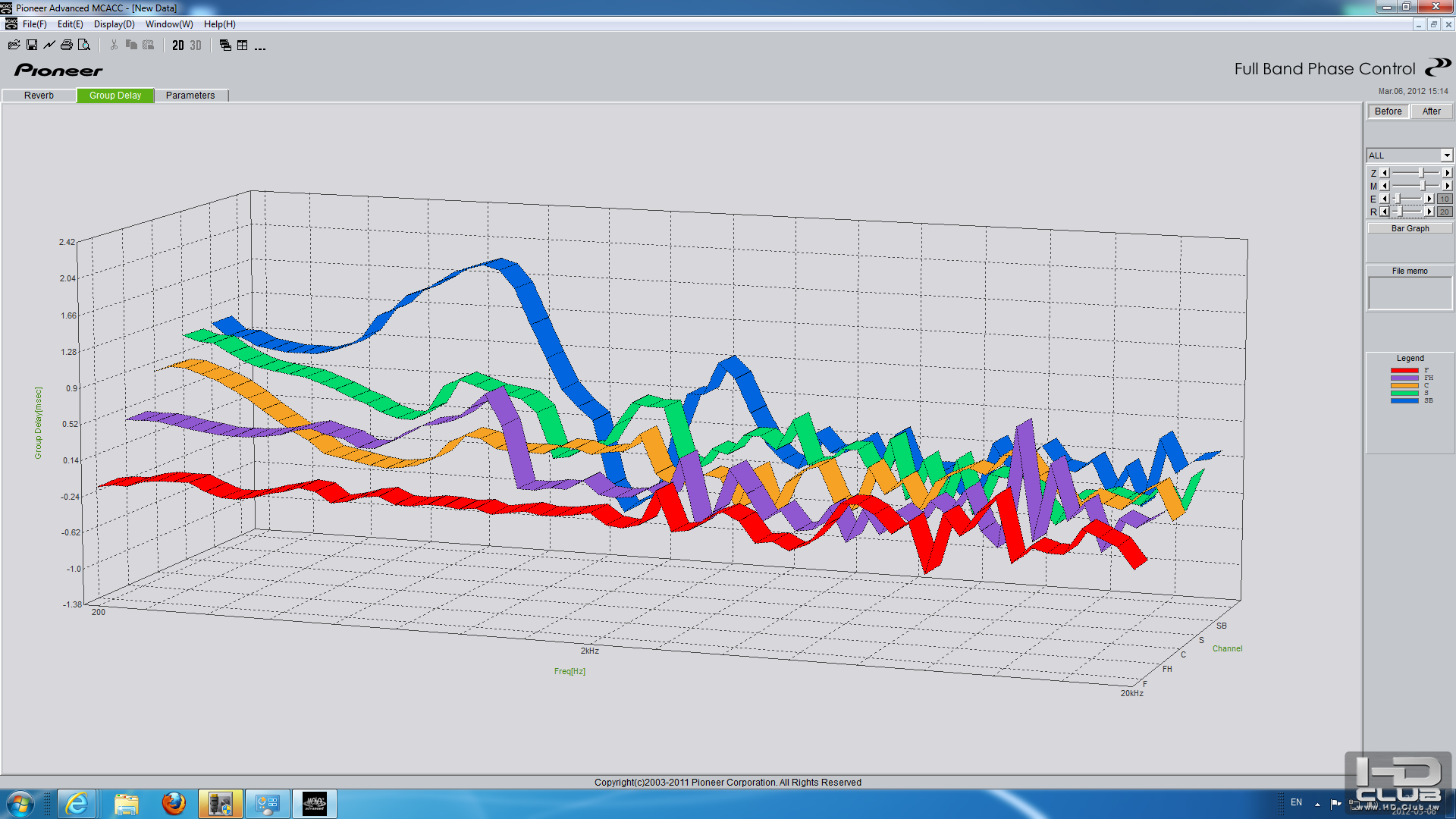Click the R slider left arrow
This screenshot has width=1456, height=819.
1384,212
